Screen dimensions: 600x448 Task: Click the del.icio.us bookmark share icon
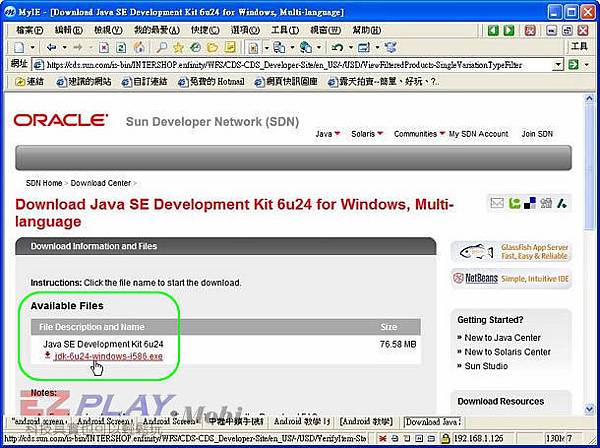click(530, 203)
